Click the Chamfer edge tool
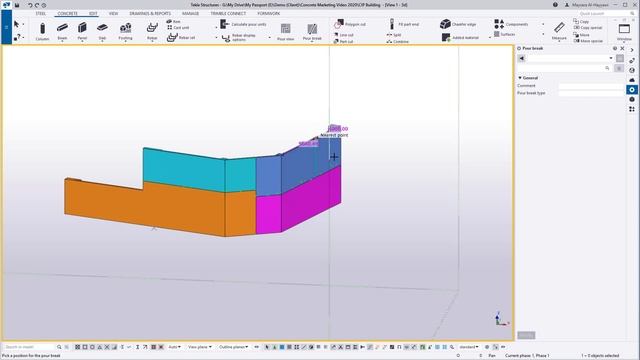Viewport: 640px width, 360px height. [458, 24]
